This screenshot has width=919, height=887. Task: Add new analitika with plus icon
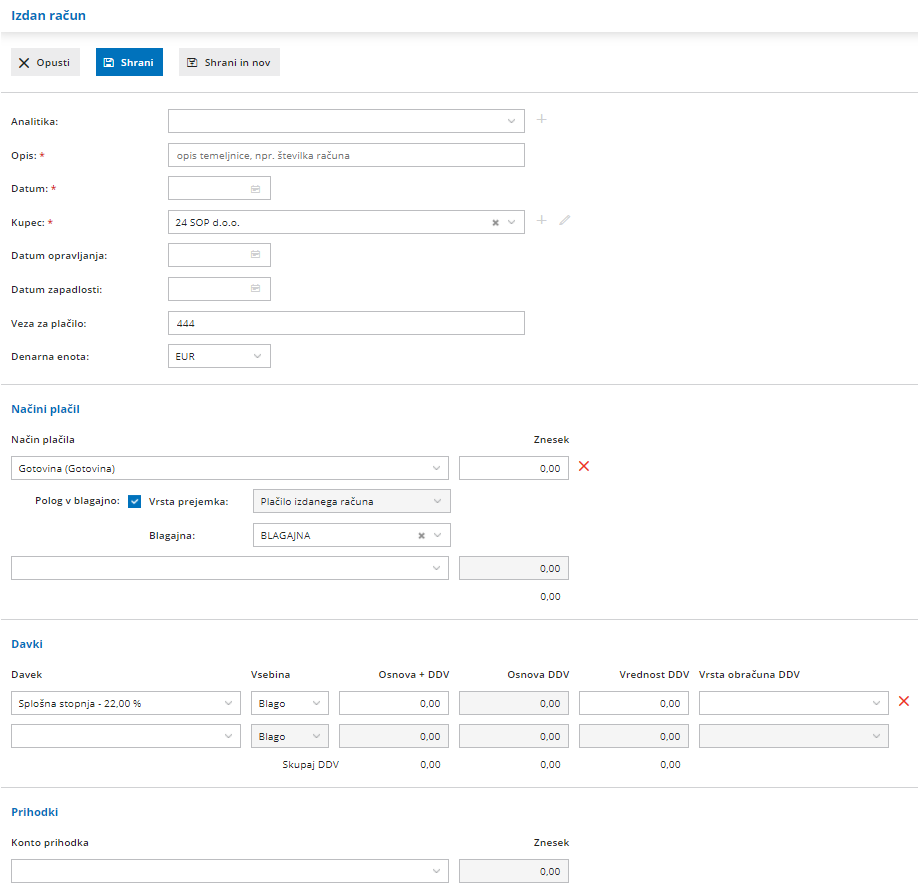click(x=542, y=120)
